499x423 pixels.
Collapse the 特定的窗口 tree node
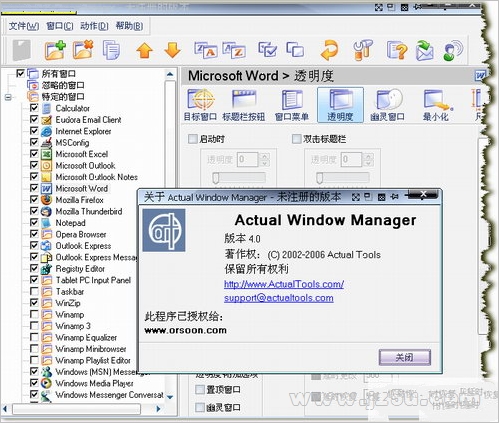point(8,97)
